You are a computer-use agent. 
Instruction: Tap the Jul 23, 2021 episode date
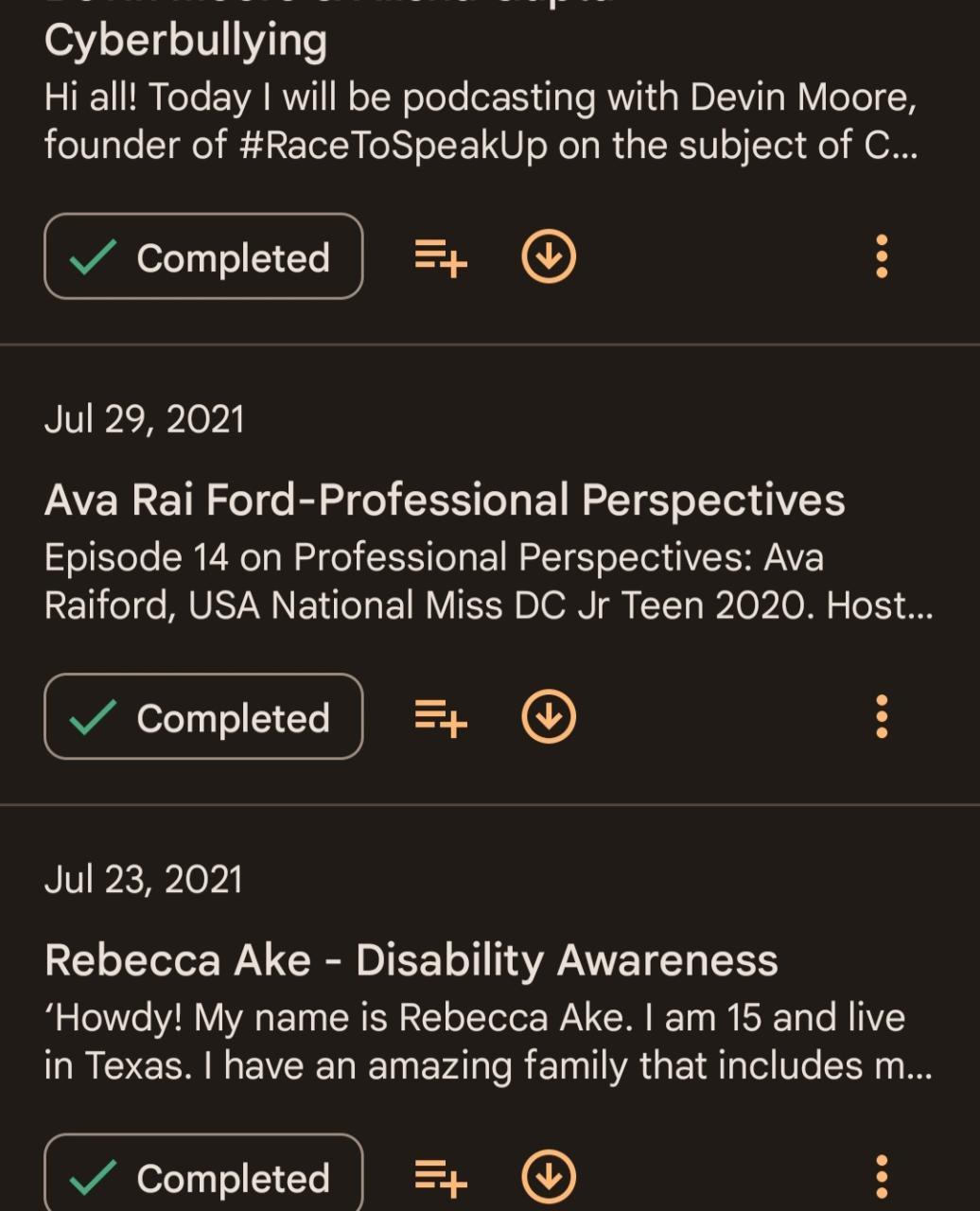pos(144,879)
